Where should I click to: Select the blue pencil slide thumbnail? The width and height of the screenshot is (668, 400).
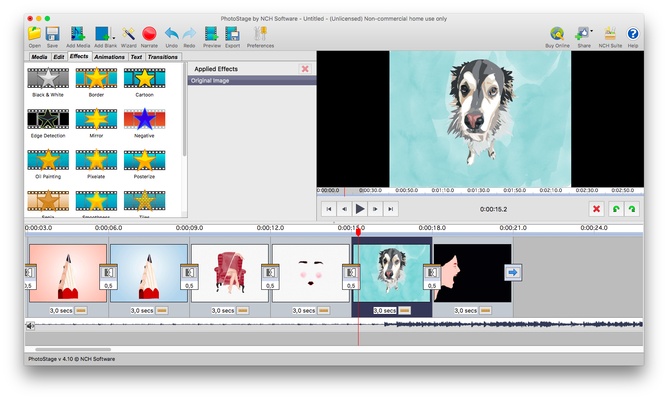coord(149,273)
